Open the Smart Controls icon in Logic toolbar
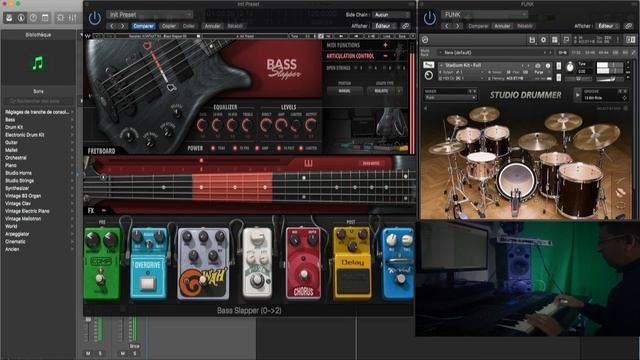Viewport: 640px width, 360px height. pyautogui.click(x=60, y=18)
